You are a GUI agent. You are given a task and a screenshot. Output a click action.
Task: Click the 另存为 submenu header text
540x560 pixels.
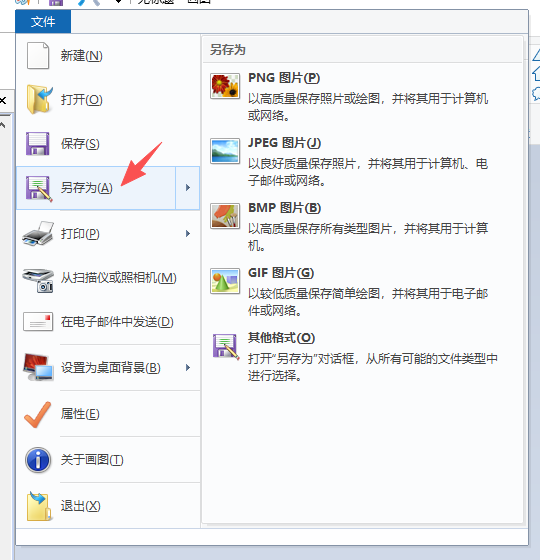click(228, 50)
